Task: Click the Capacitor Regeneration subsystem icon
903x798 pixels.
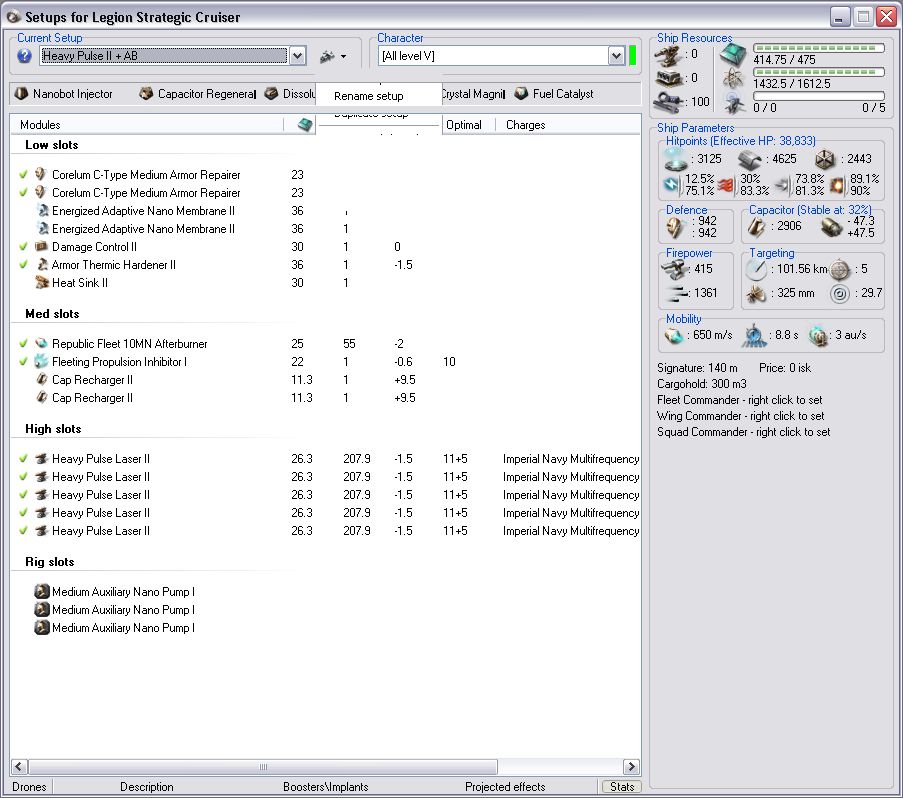Action: tap(146, 94)
